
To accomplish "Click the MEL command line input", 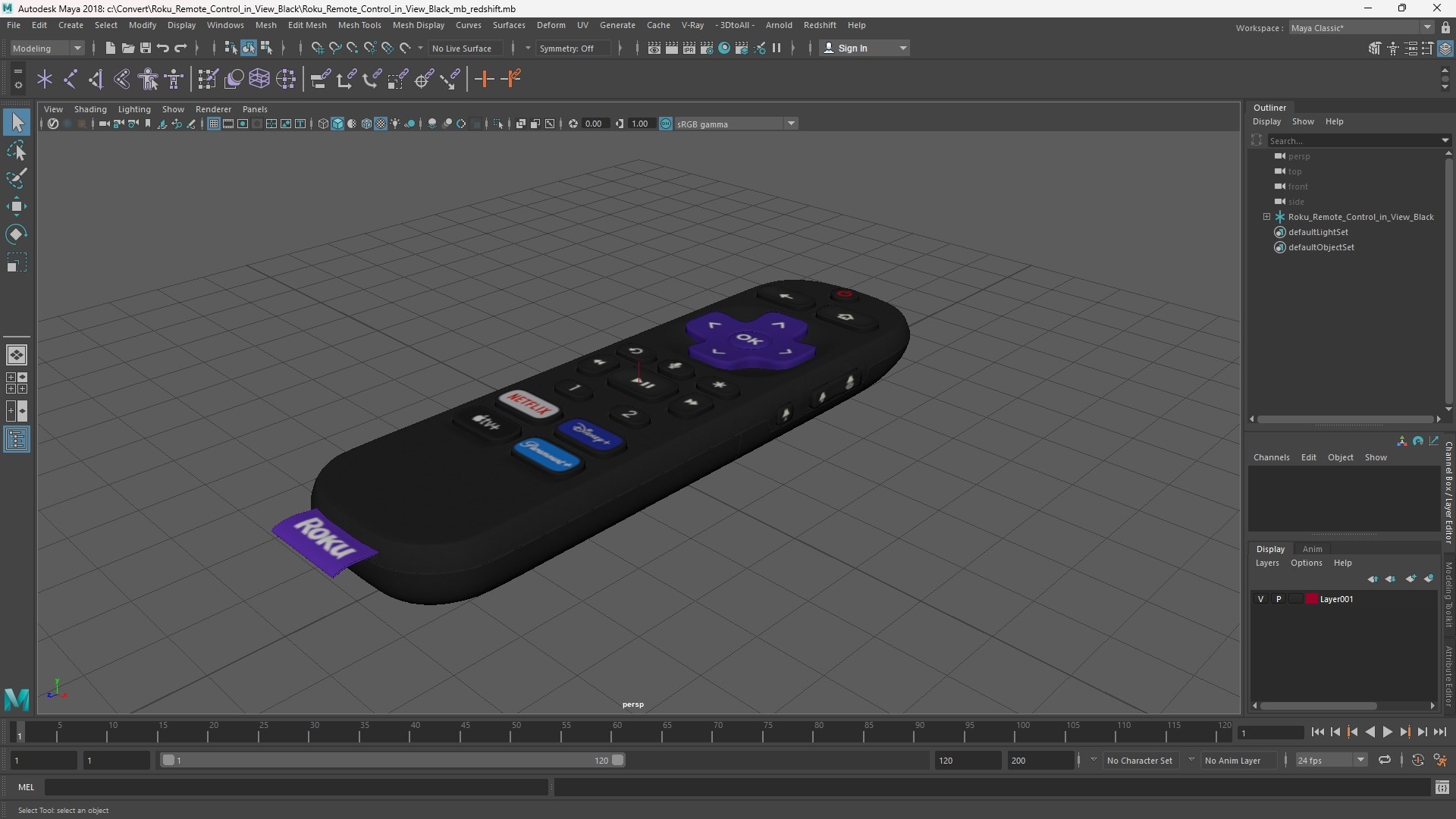I will pyautogui.click(x=297, y=787).
